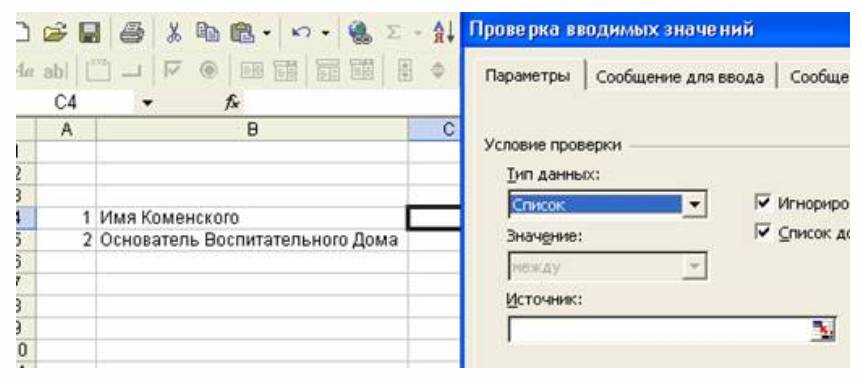Click the Save floppy disk icon
Screen dimensions: 862x381
tap(89, 33)
